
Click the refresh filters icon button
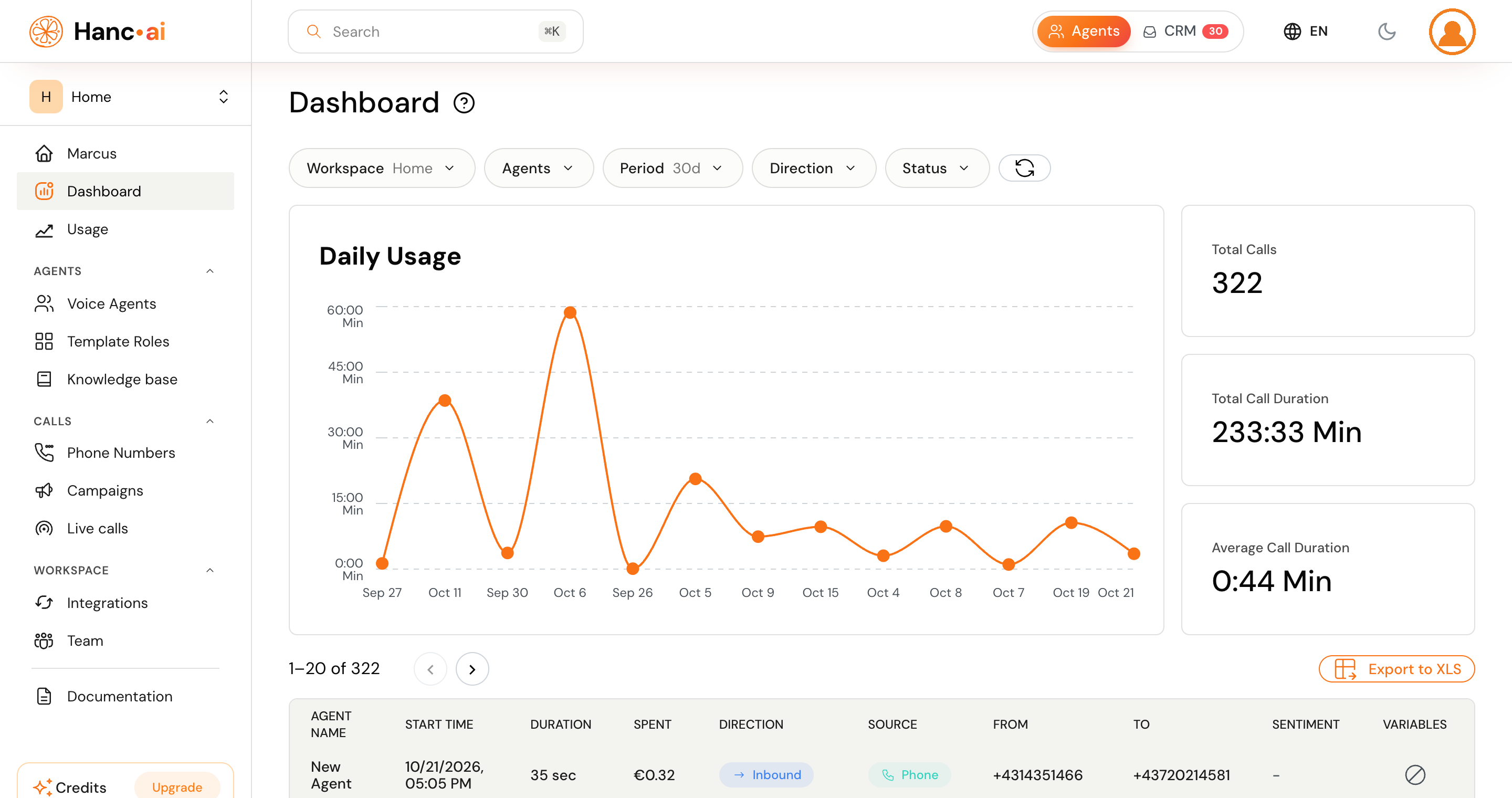[x=1024, y=169]
